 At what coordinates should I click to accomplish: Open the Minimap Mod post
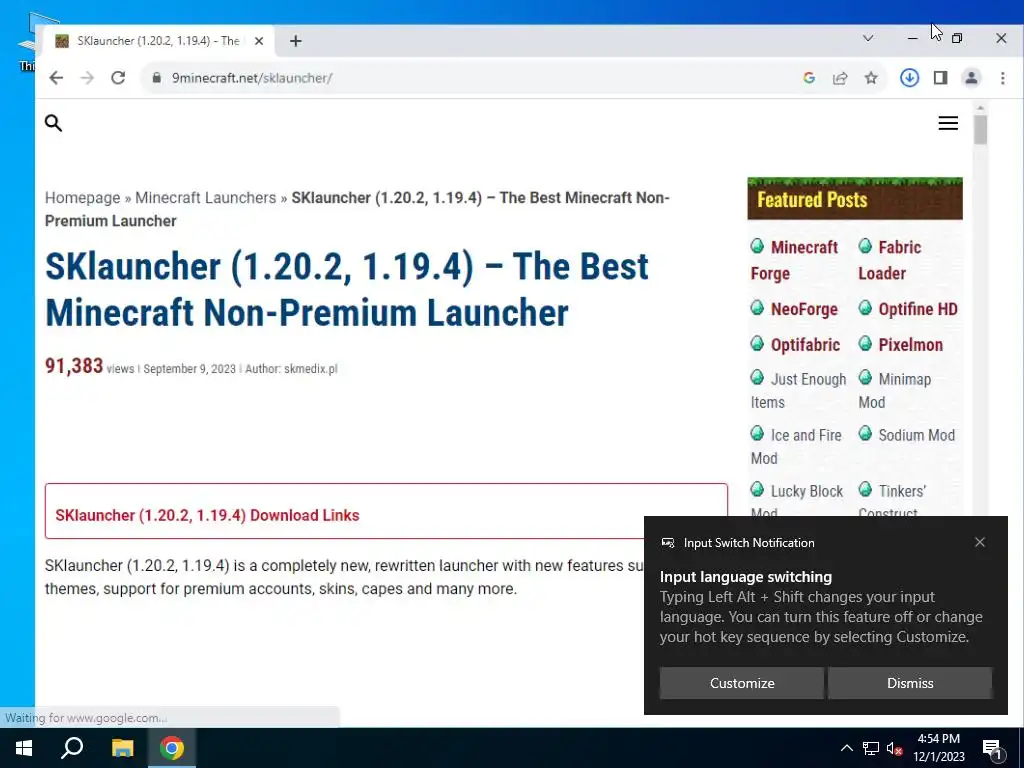pyautogui.click(x=895, y=391)
